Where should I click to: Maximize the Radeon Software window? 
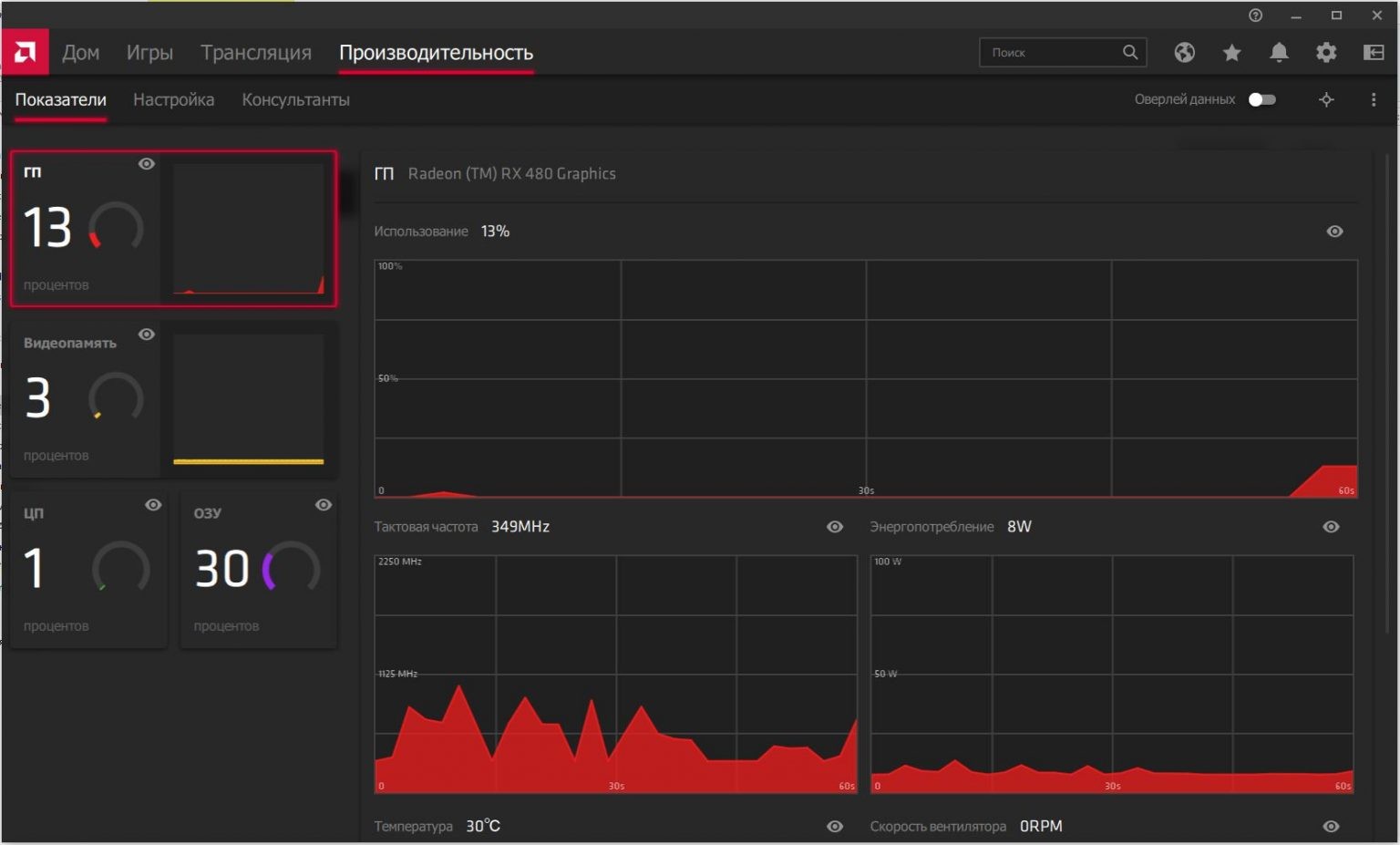(x=1336, y=15)
